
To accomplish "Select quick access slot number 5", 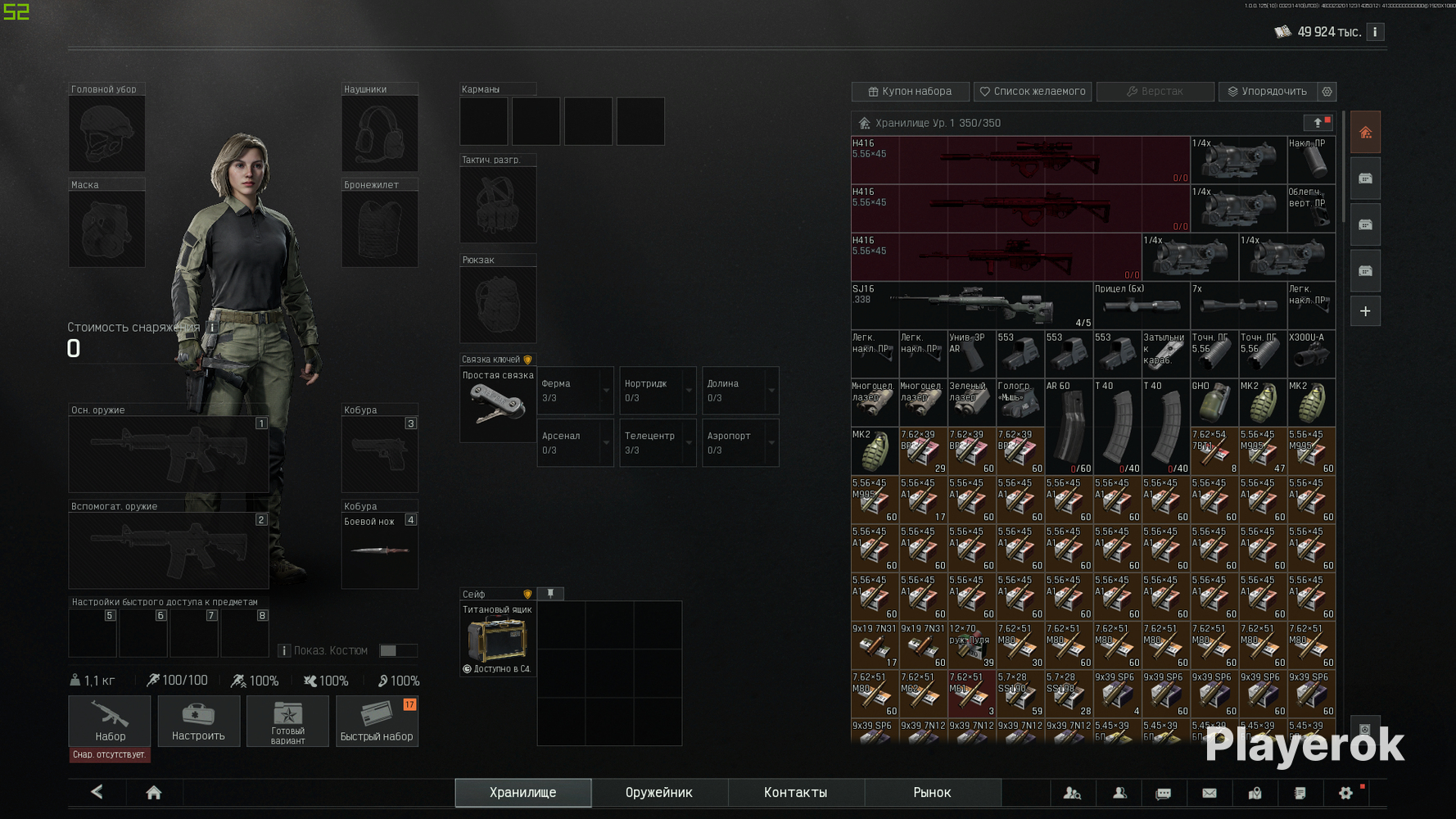I will coord(93,633).
